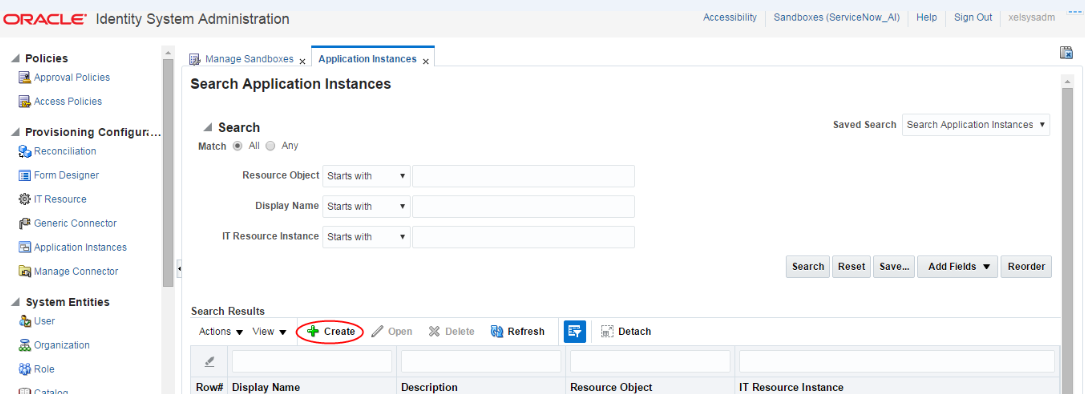
Task: Click the Form Designer icon
Action: pyautogui.click(x=24, y=175)
